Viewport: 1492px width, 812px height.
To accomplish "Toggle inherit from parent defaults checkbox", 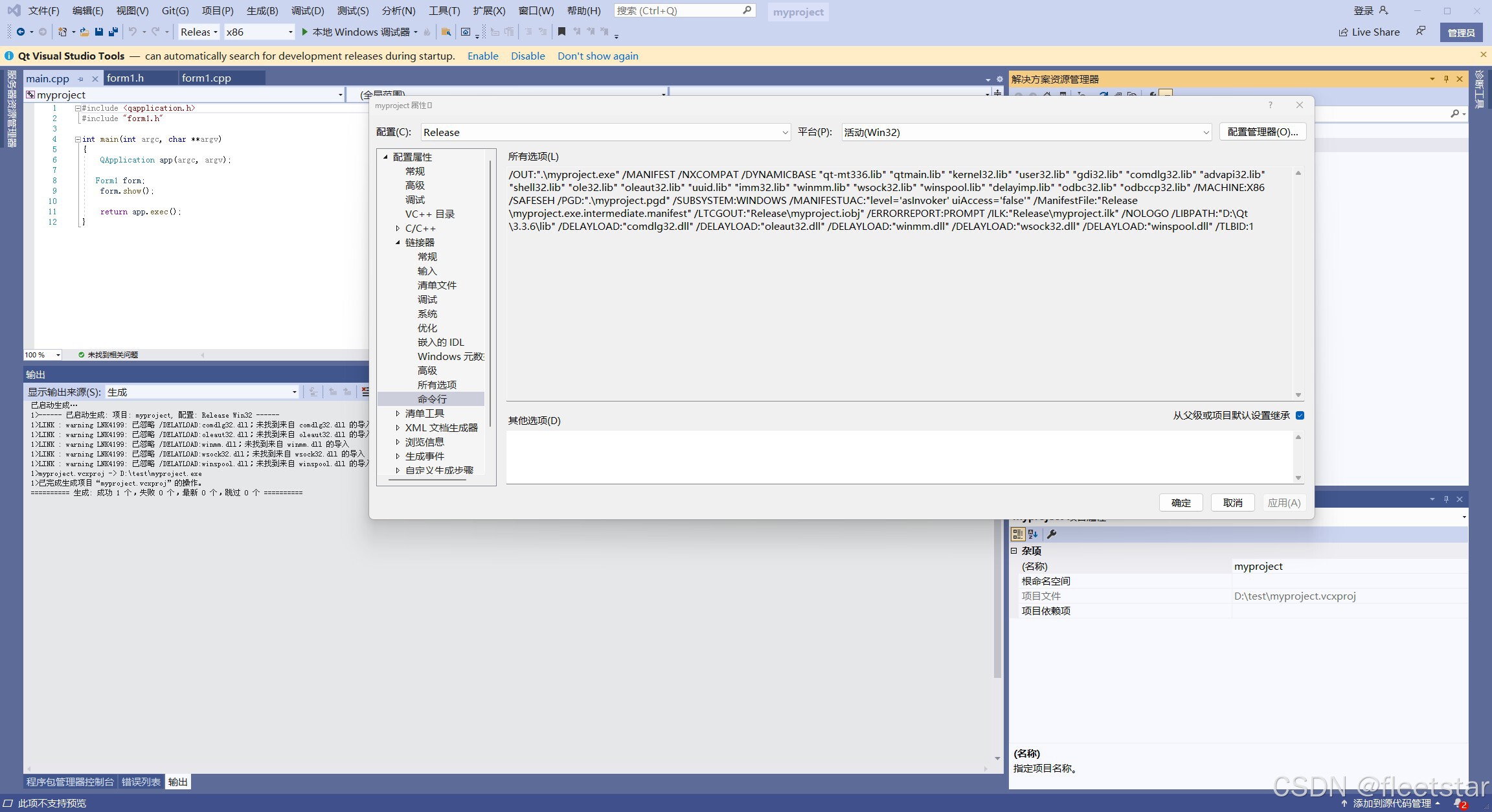I will (x=1300, y=416).
